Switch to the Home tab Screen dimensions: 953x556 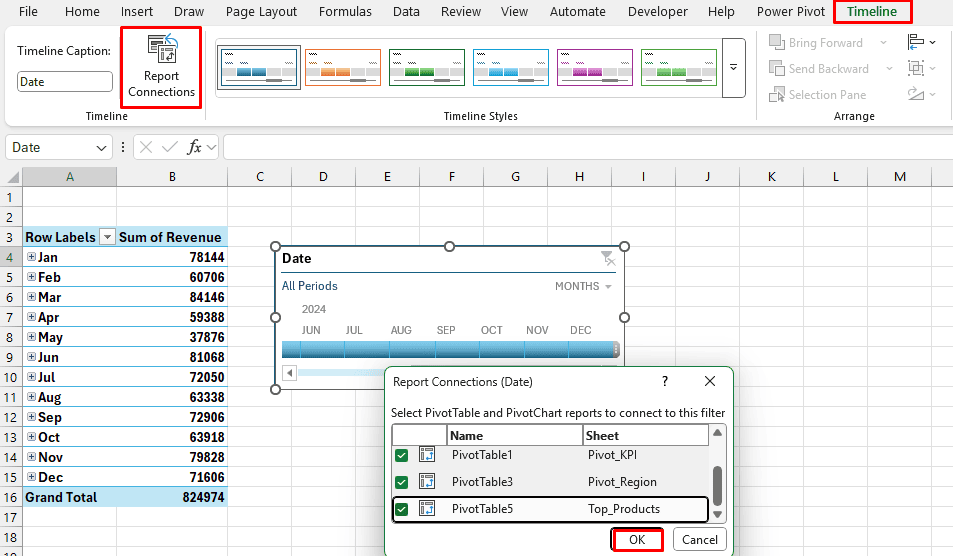click(x=82, y=12)
